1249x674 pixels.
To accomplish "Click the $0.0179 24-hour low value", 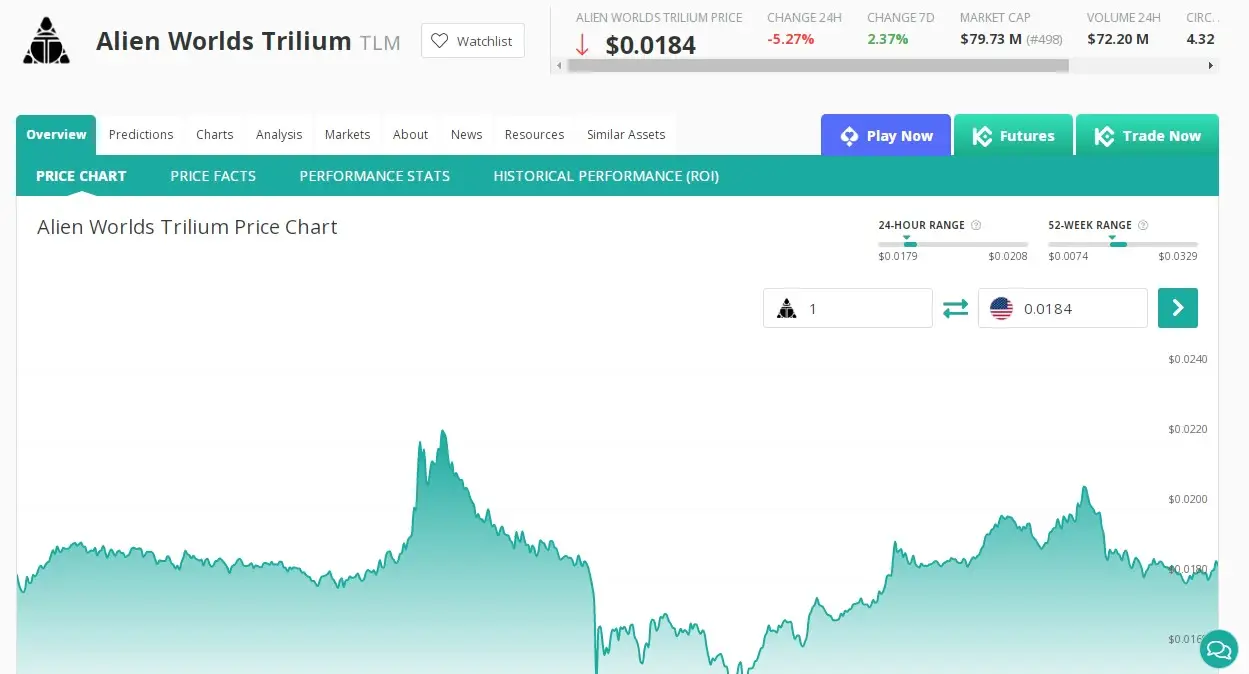I will click(x=898, y=257).
